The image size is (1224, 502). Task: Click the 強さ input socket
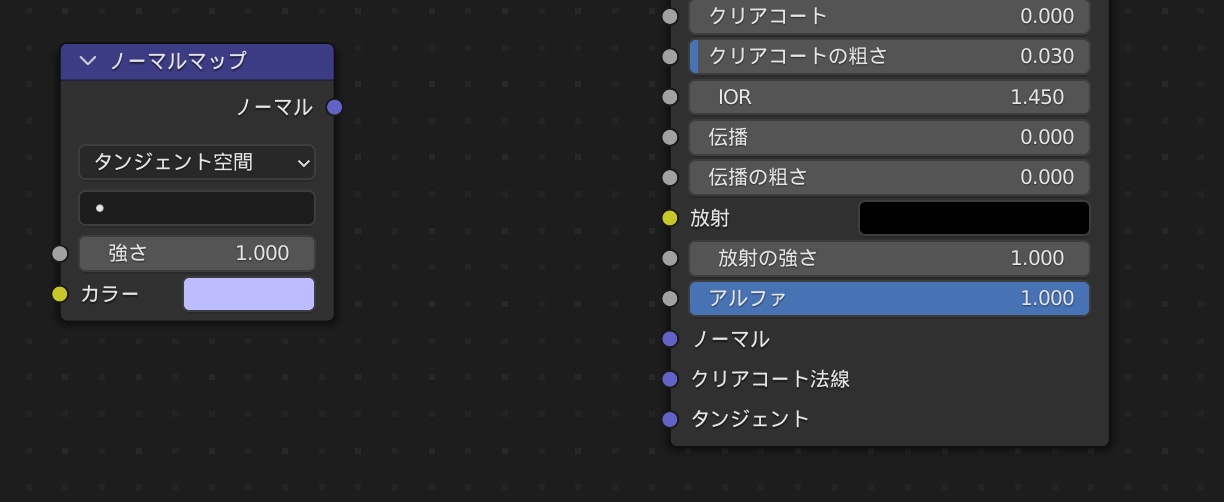click(x=60, y=254)
